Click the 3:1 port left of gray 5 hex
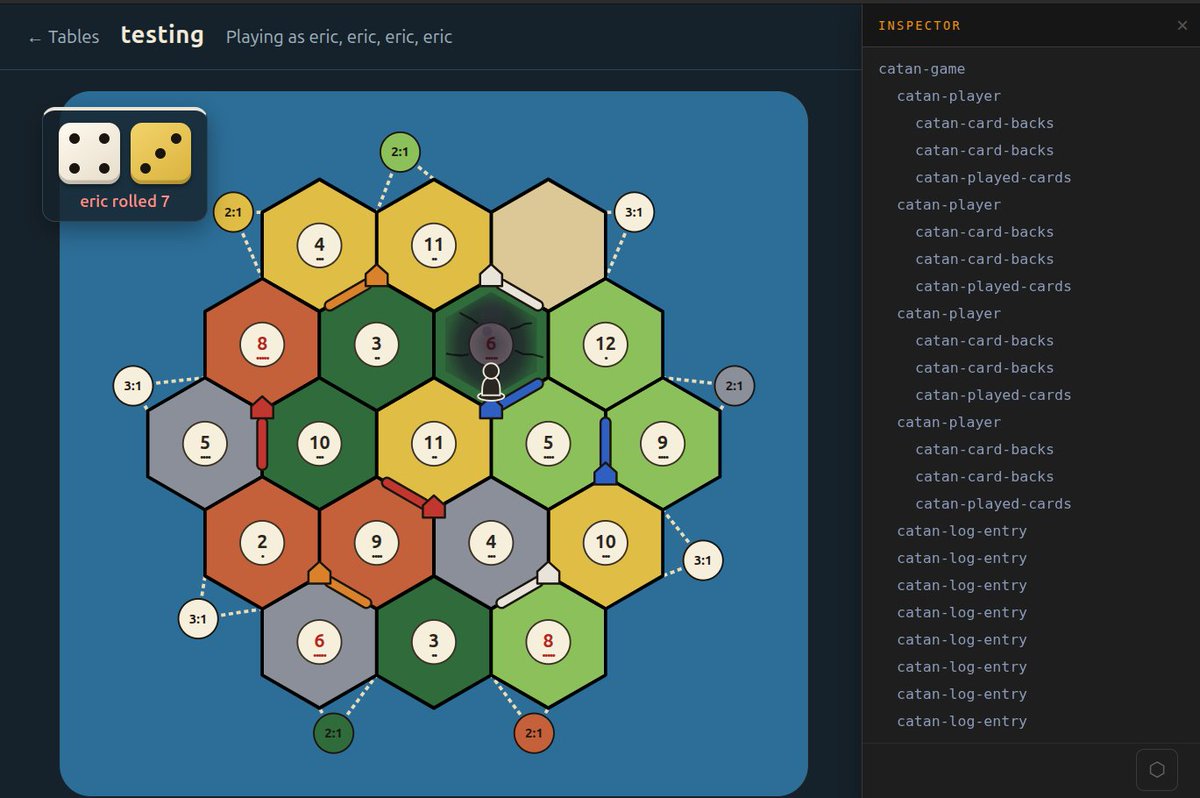 click(x=133, y=386)
